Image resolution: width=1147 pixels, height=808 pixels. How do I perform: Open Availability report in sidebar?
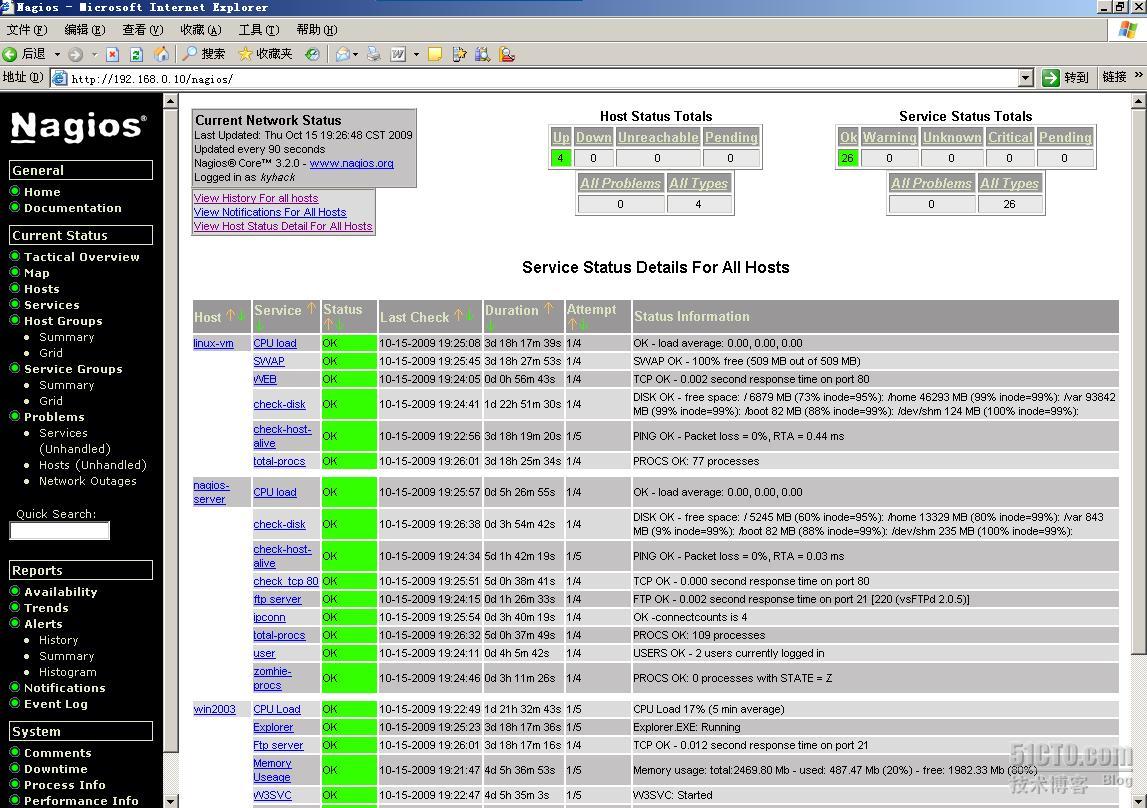pyautogui.click(x=60, y=592)
